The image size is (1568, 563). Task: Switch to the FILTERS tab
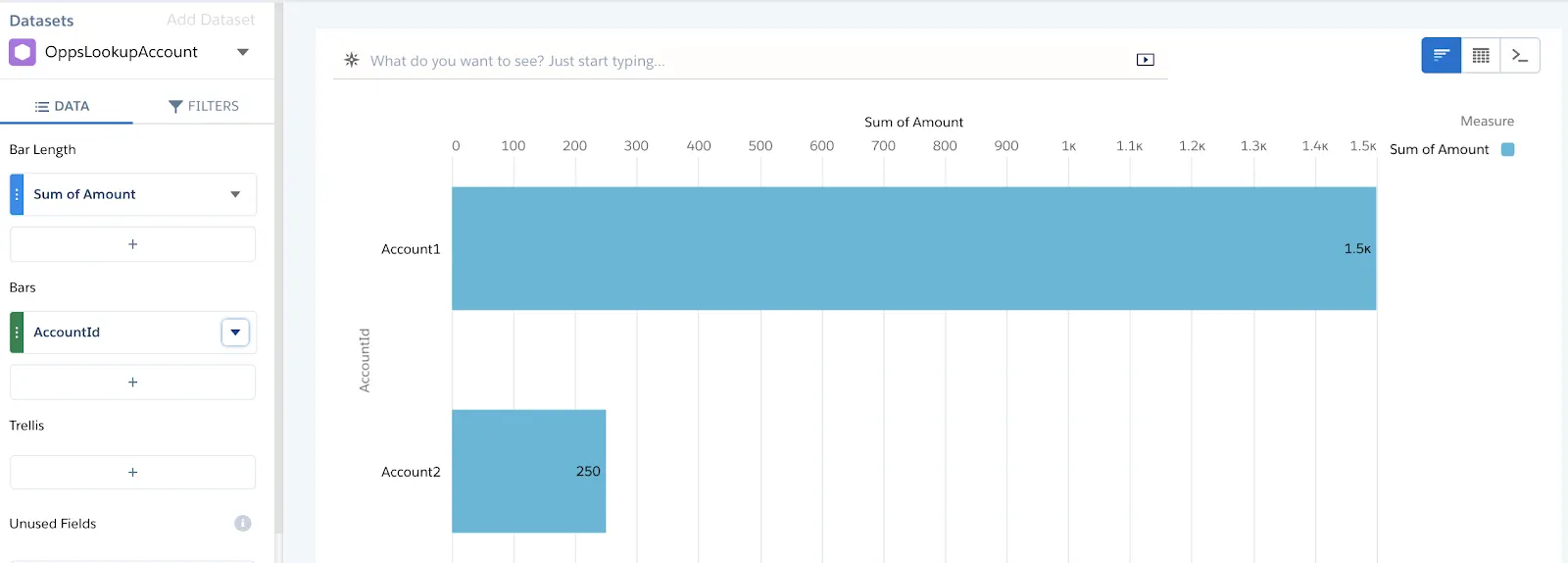204,106
